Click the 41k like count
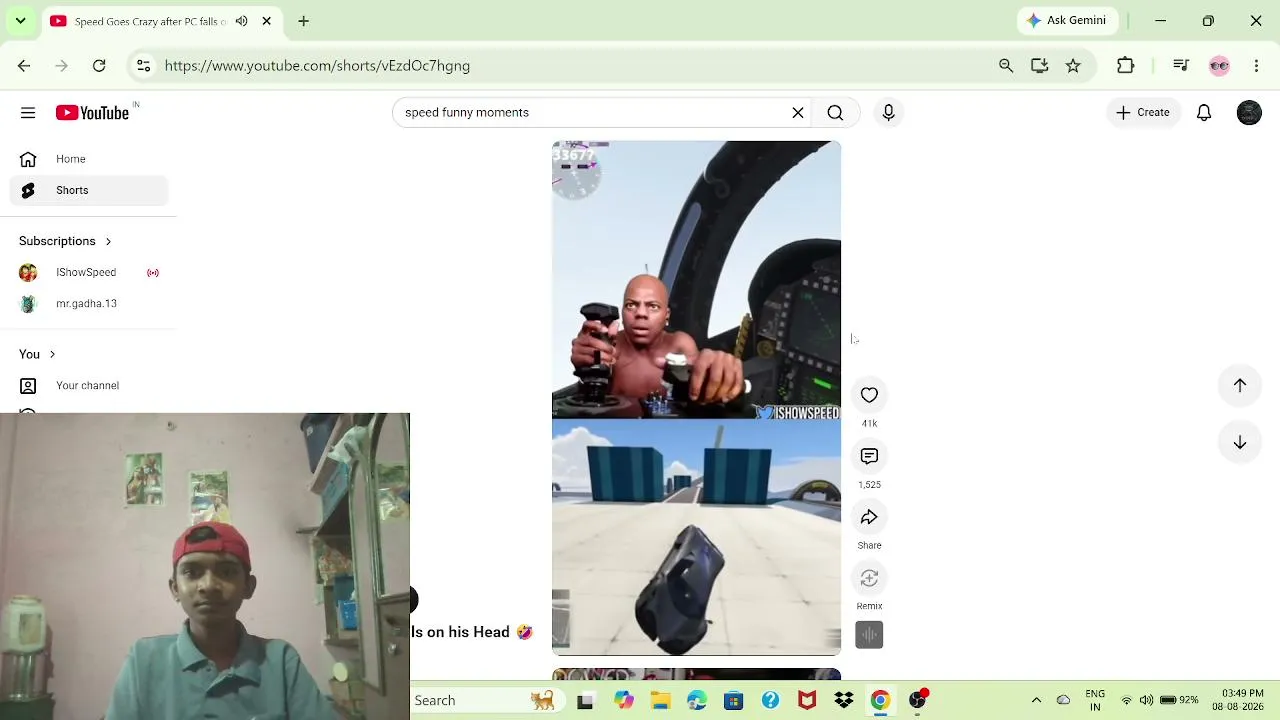Screen dimensions: 1280x720 pos(869,424)
